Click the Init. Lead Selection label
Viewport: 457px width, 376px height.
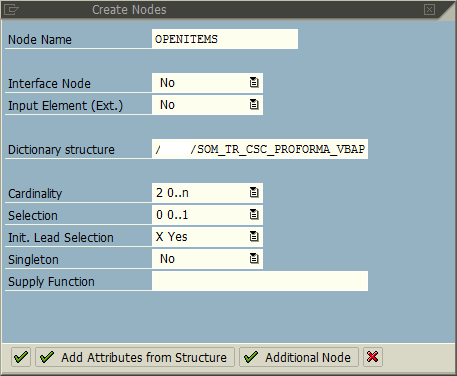(x=61, y=238)
